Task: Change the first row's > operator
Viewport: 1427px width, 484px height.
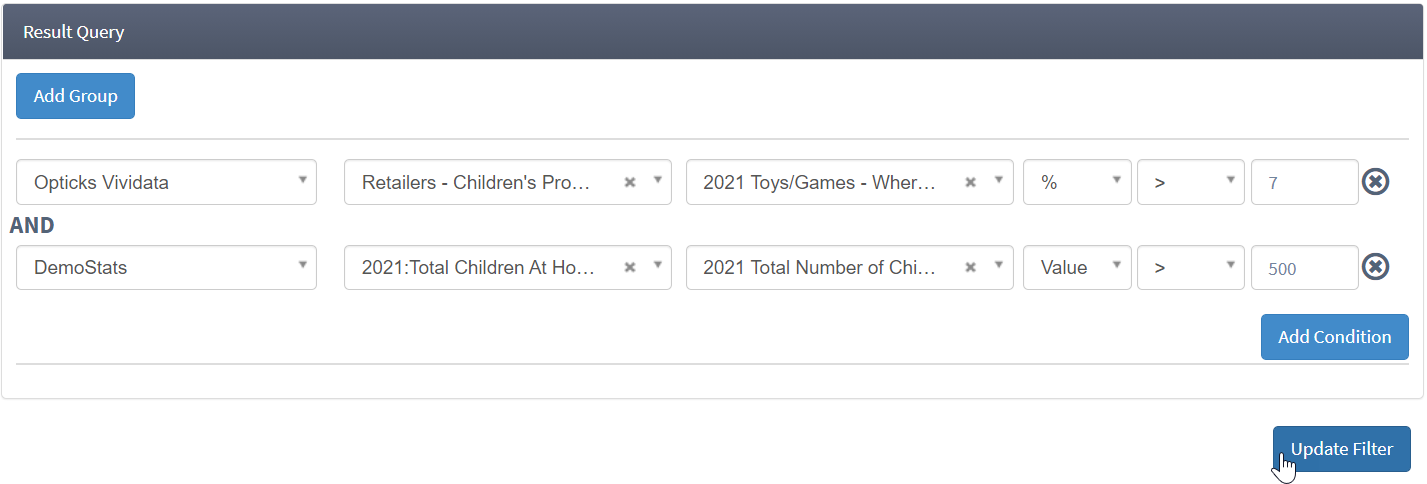Action: tap(1191, 182)
